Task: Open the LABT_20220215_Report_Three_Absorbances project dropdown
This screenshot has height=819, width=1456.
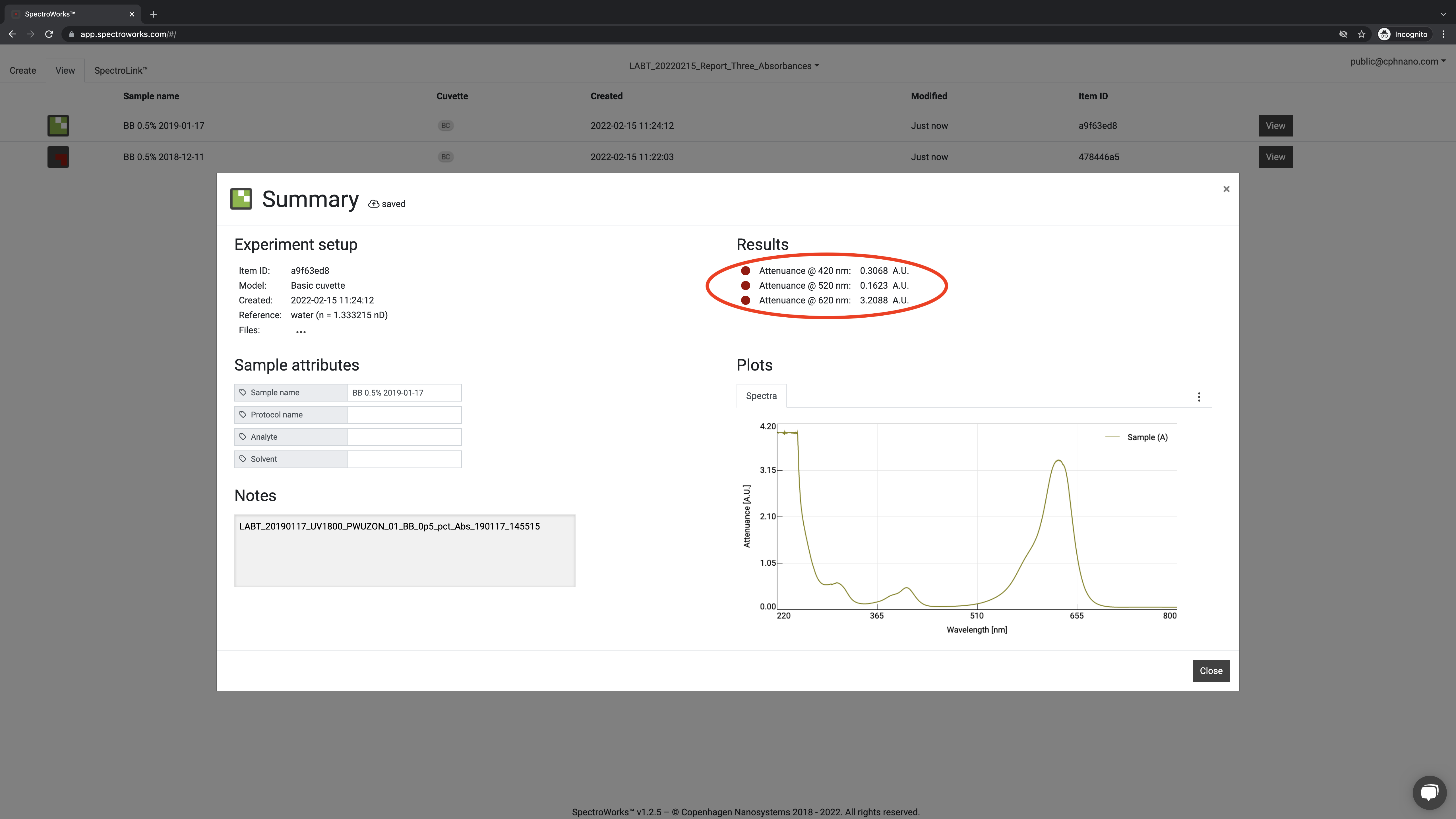Action: point(724,66)
